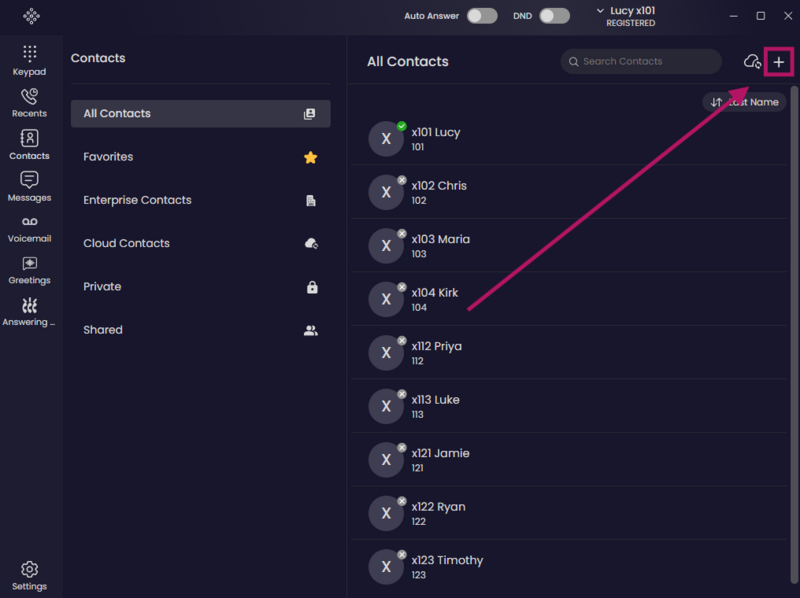Viewport: 800px width, 598px height.
Task: Open the Last Name sort dropdown
Action: (744, 102)
